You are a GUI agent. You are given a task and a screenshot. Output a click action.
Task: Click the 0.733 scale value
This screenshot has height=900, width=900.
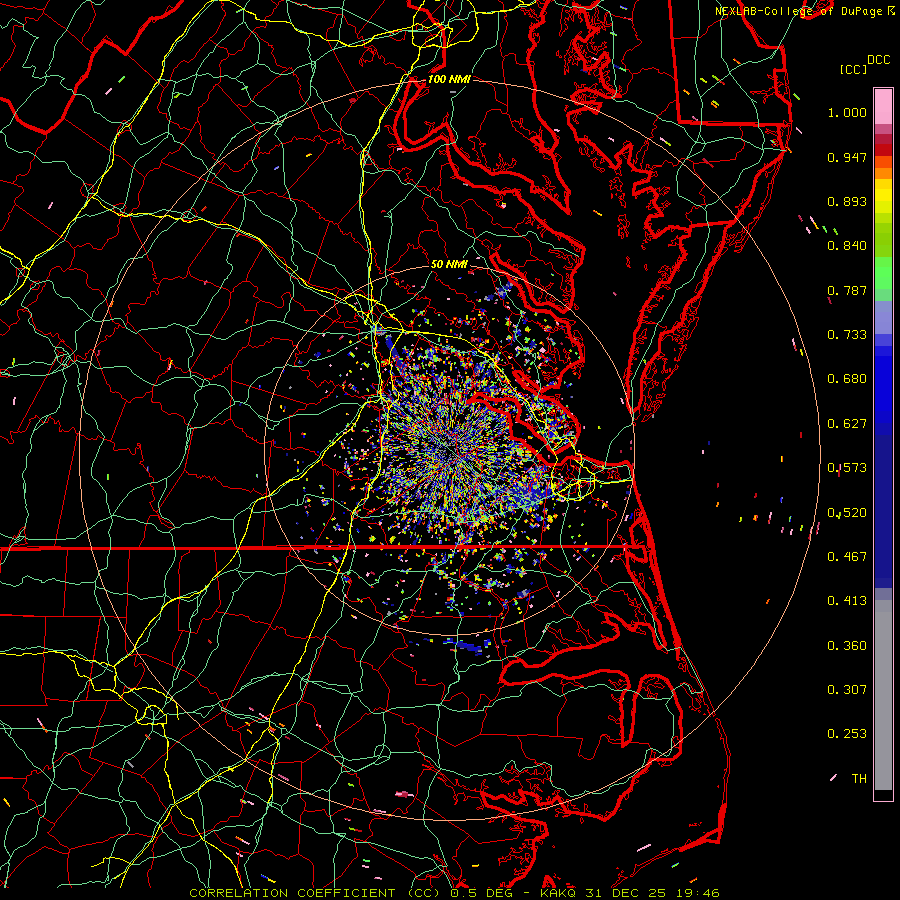click(x=847, y=335)
